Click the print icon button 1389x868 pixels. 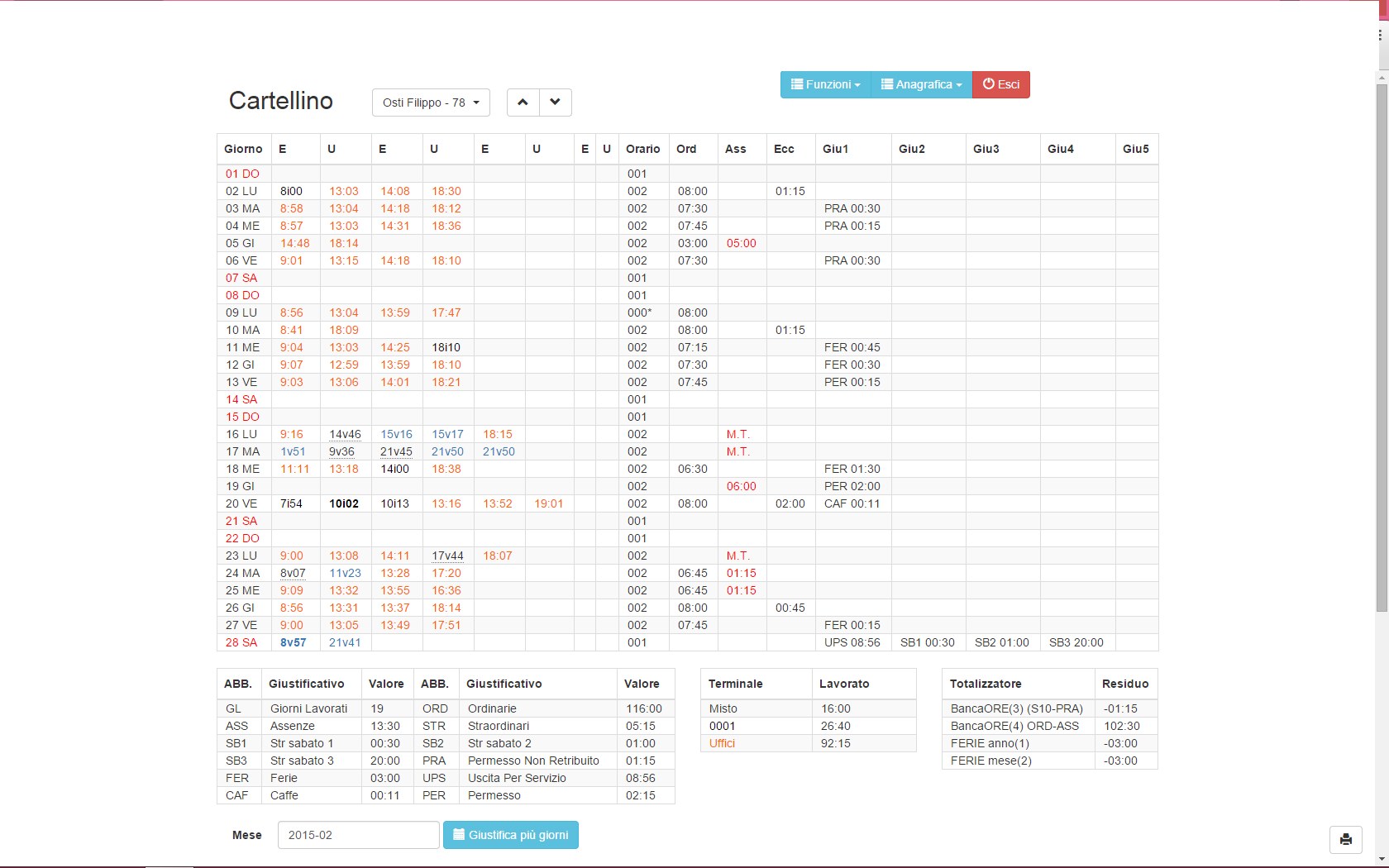coord(1345,840)
